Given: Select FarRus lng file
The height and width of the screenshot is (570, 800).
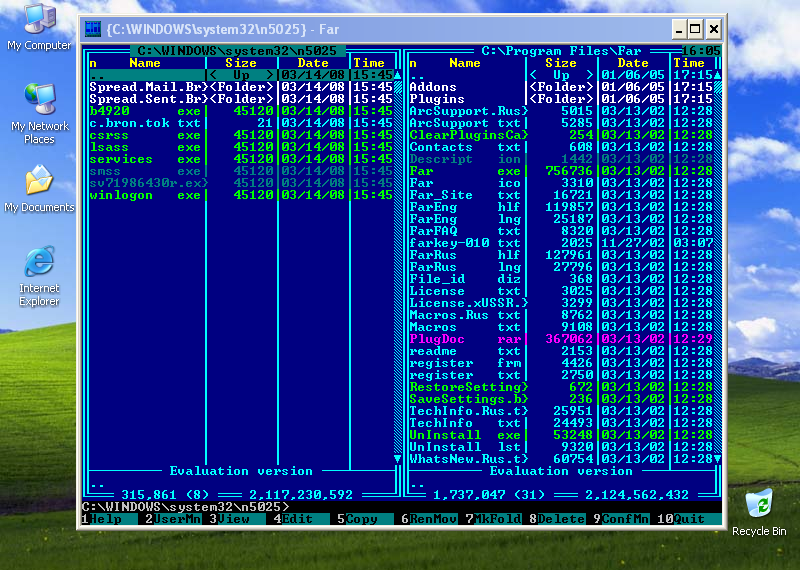Looking at the screenshot, I should (561, 267).
